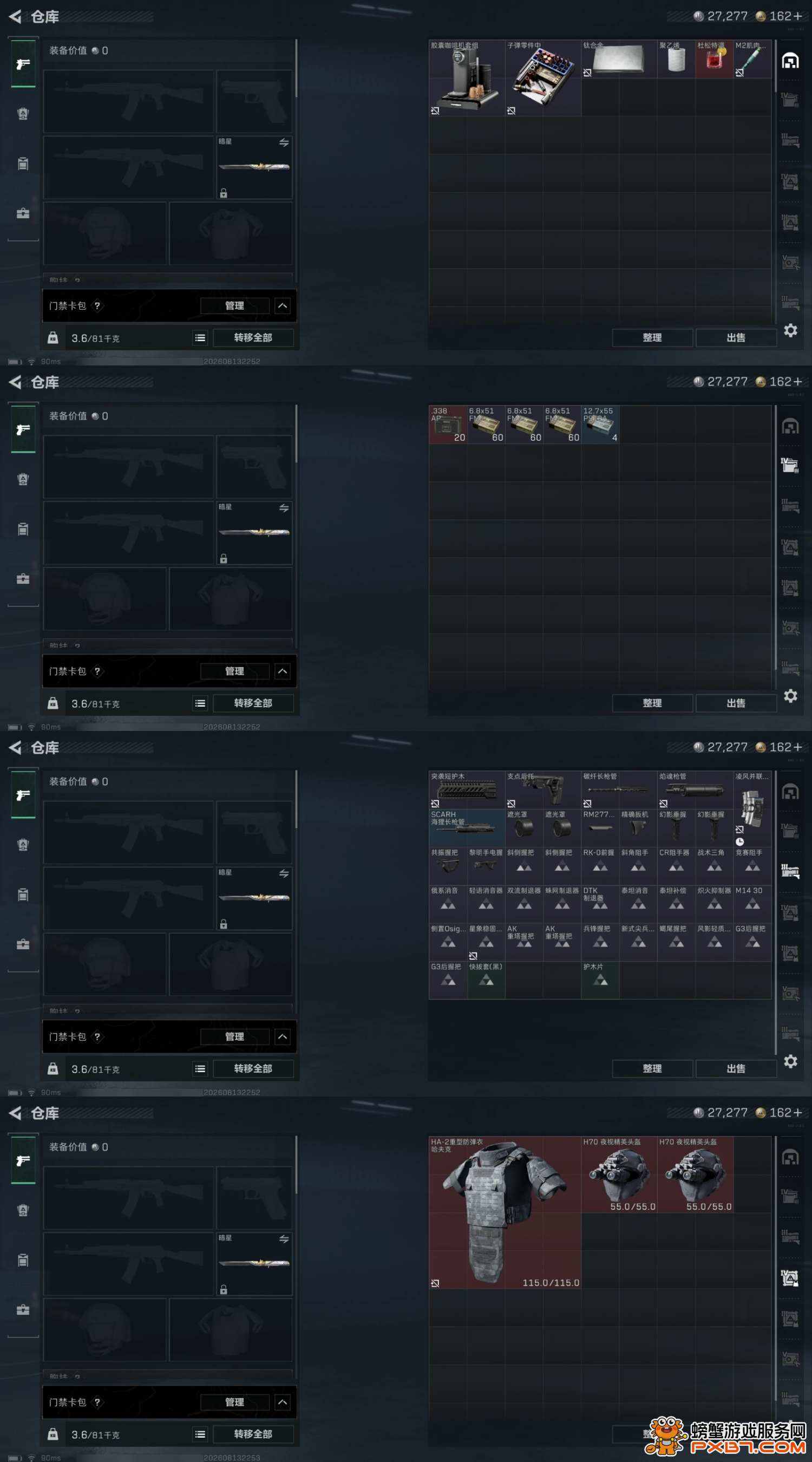Collapse 门禁卡包 in the ammo boxes view
This screenshot has width=812, height=1462.
[283, 671]
